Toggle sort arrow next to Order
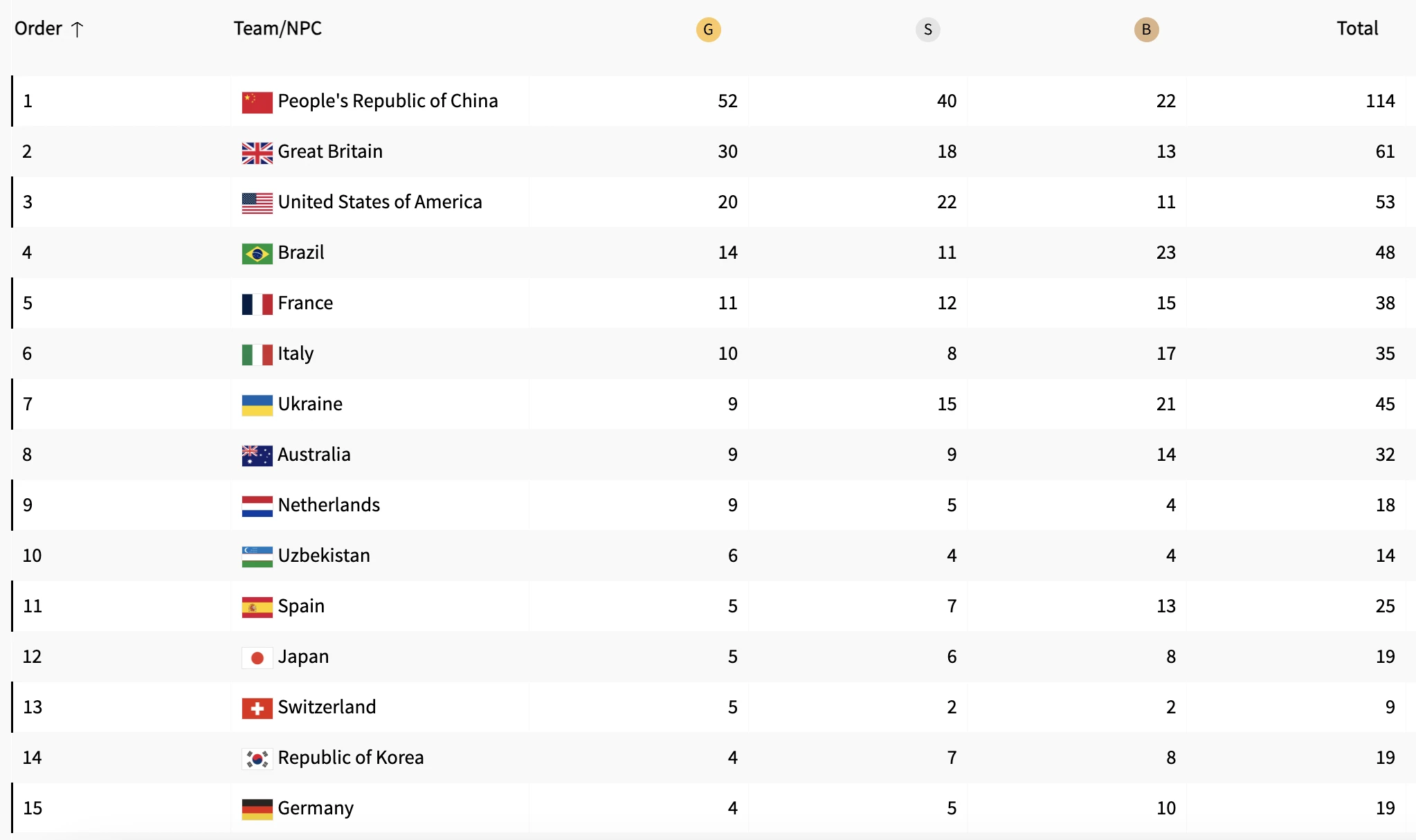This screenshot has width=1416, height=840. (78, 29)
